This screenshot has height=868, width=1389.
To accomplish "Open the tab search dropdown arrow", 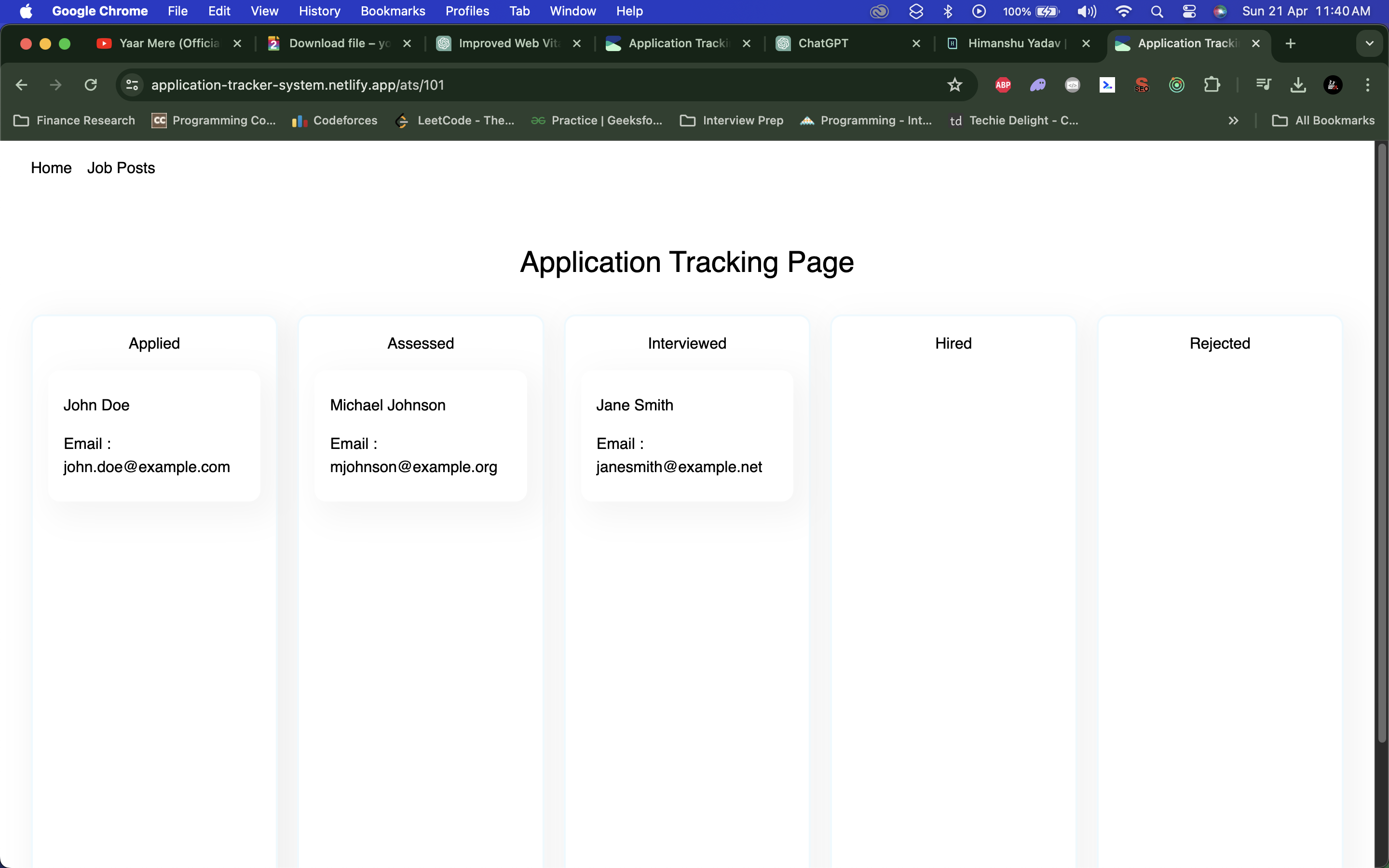I will (x=1370, y=43).
